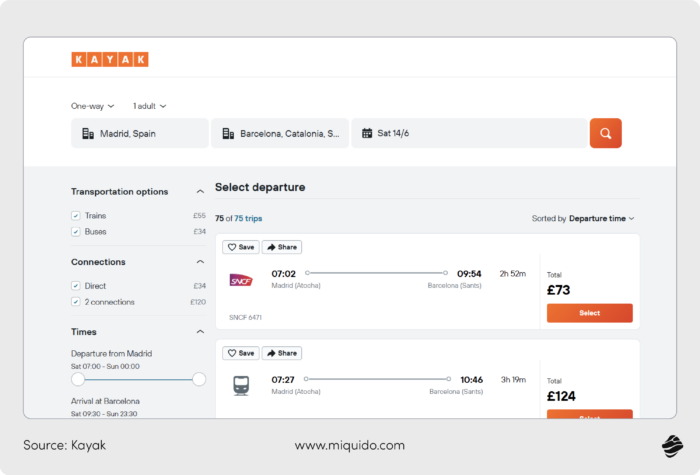Click the calendar icon next to Sat 14/6
This screenshot has width=700, height=475.
(367, 133)
